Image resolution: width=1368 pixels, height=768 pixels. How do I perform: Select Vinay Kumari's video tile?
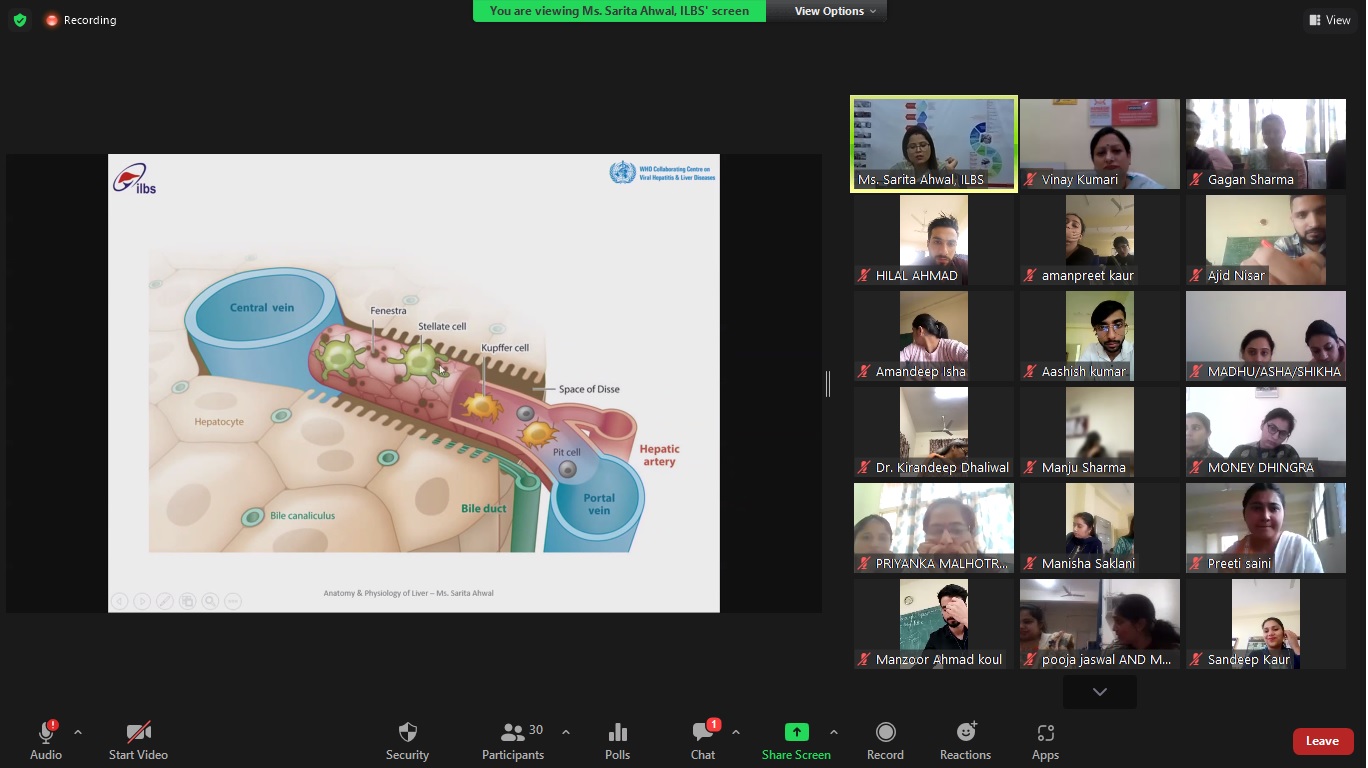tap(1100, 144)
